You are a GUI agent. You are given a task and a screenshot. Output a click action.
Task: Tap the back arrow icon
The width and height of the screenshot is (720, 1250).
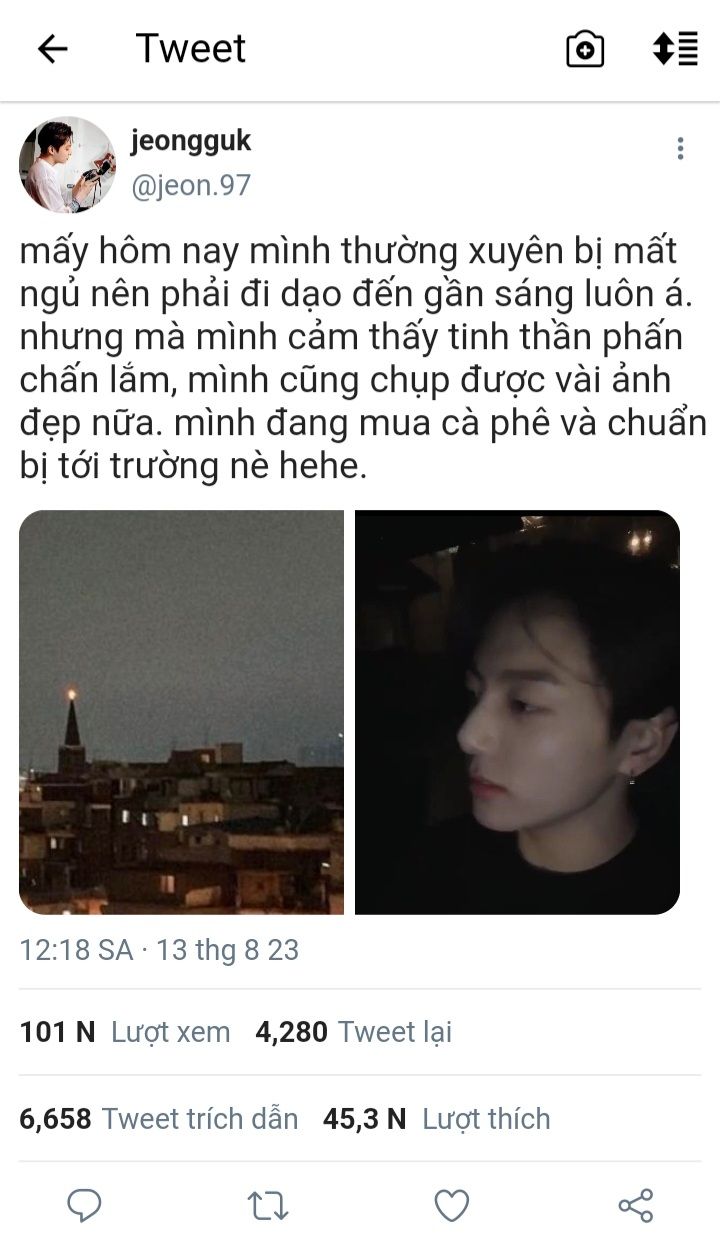click(52, 49)
